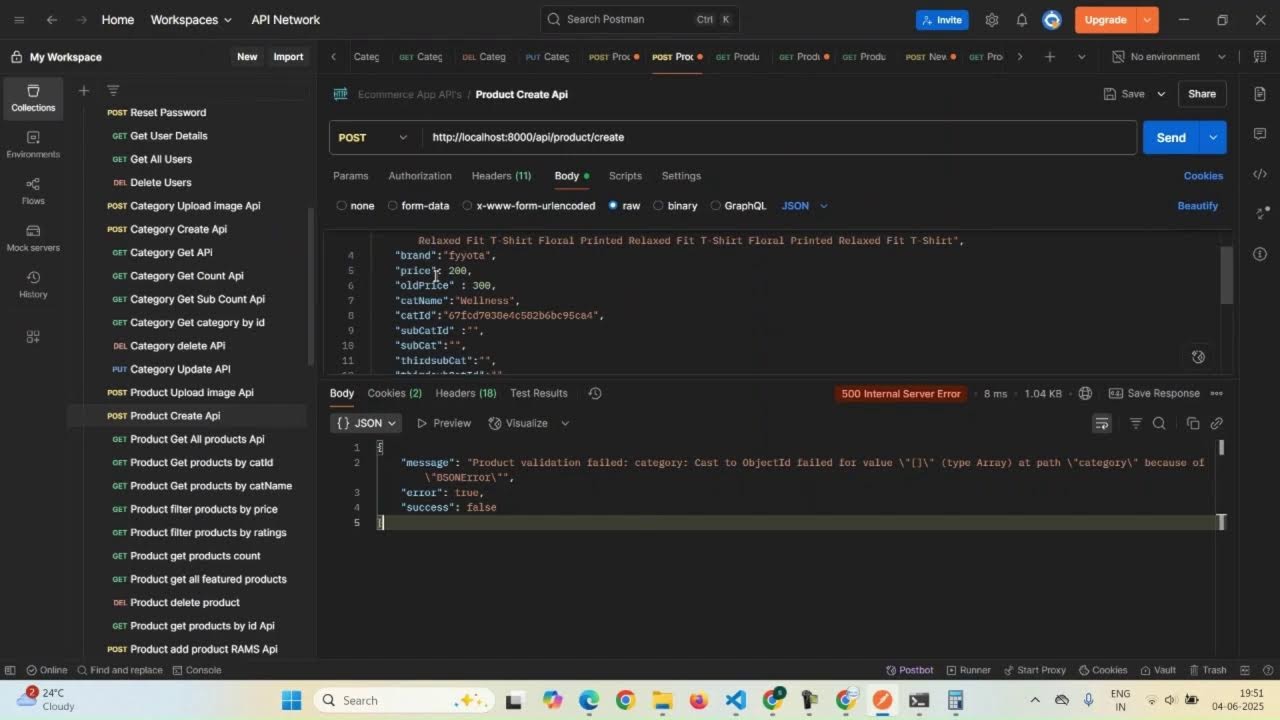Select the GraphQL body type
The height and width of the screenshot is (720, 1280).
(x=738, y=206)
